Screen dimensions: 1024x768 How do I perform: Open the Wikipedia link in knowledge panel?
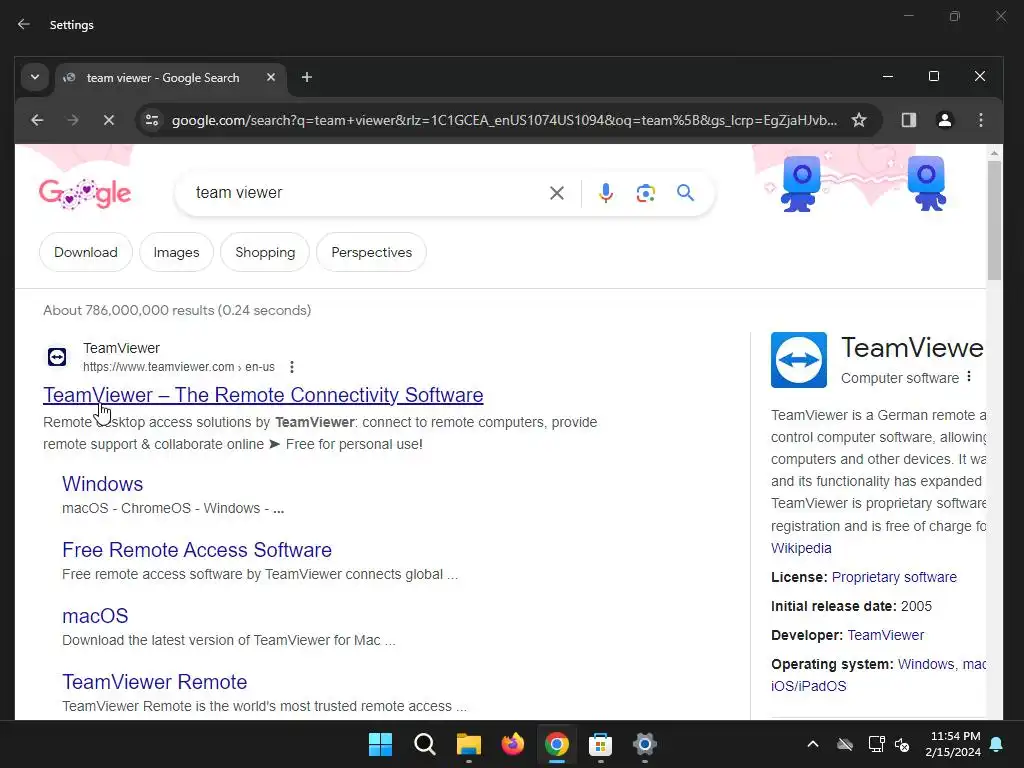801,548
